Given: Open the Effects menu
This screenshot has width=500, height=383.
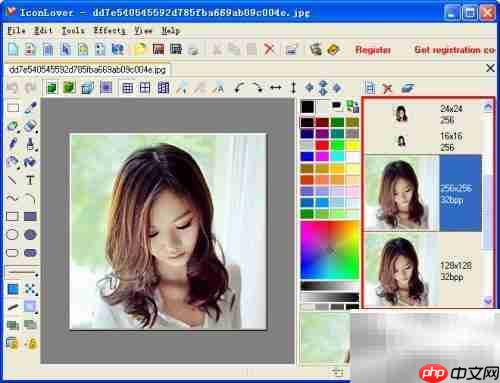Looking at the screenshot, I should click(x=110, y=31).
